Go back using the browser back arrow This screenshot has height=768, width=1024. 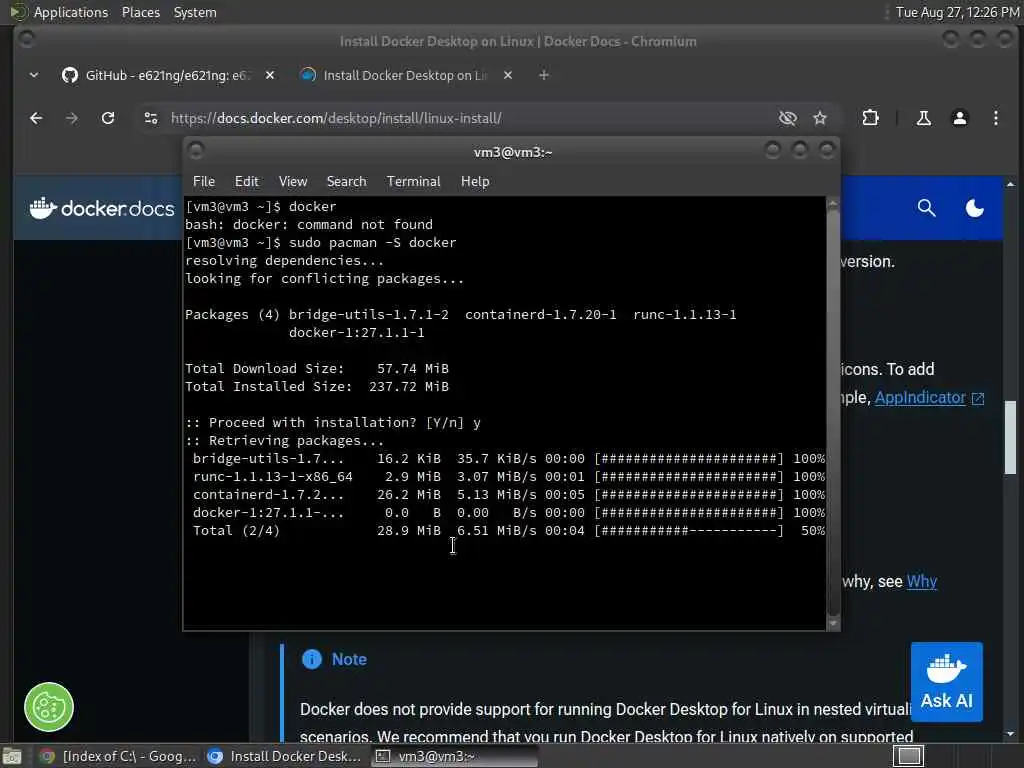click(36, 118)
